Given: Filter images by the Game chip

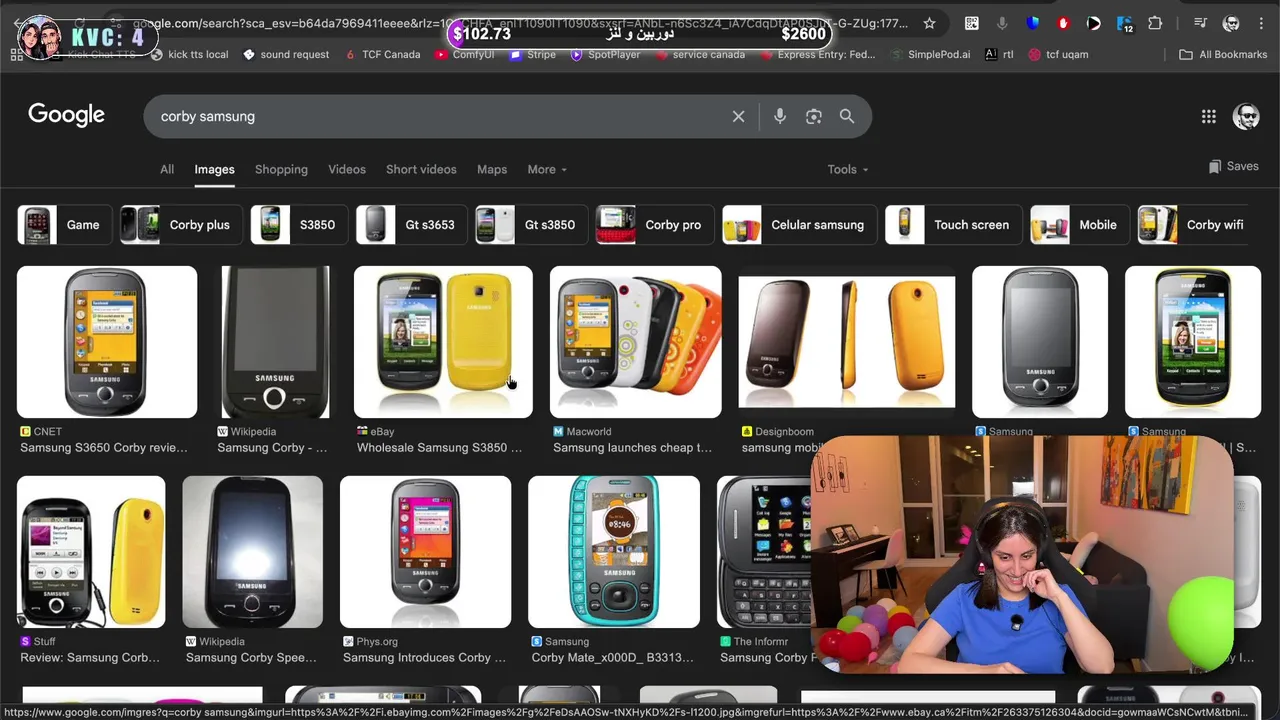Looking at the screenshot, I should 64,225.
